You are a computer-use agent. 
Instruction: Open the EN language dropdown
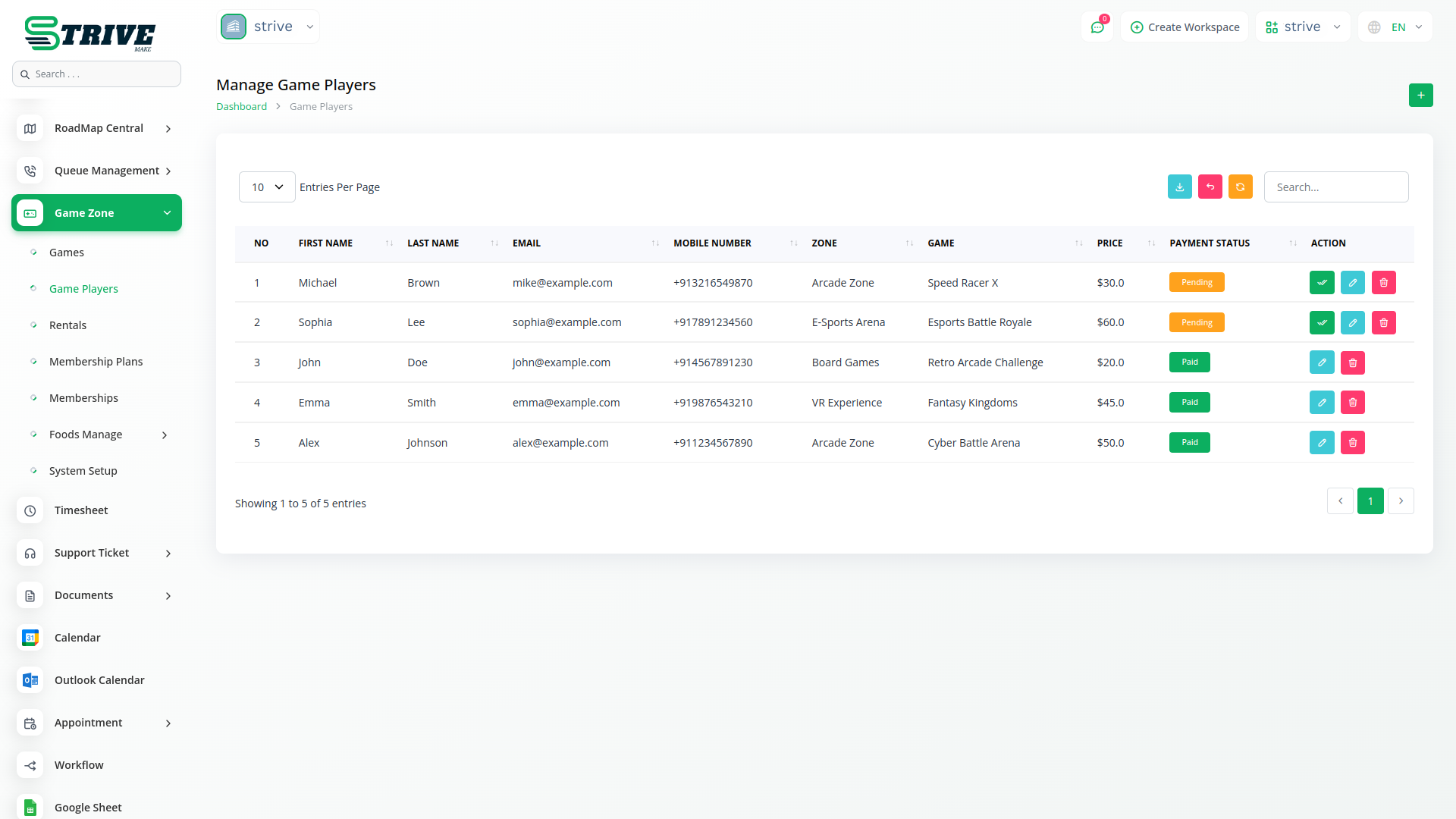1396,27
